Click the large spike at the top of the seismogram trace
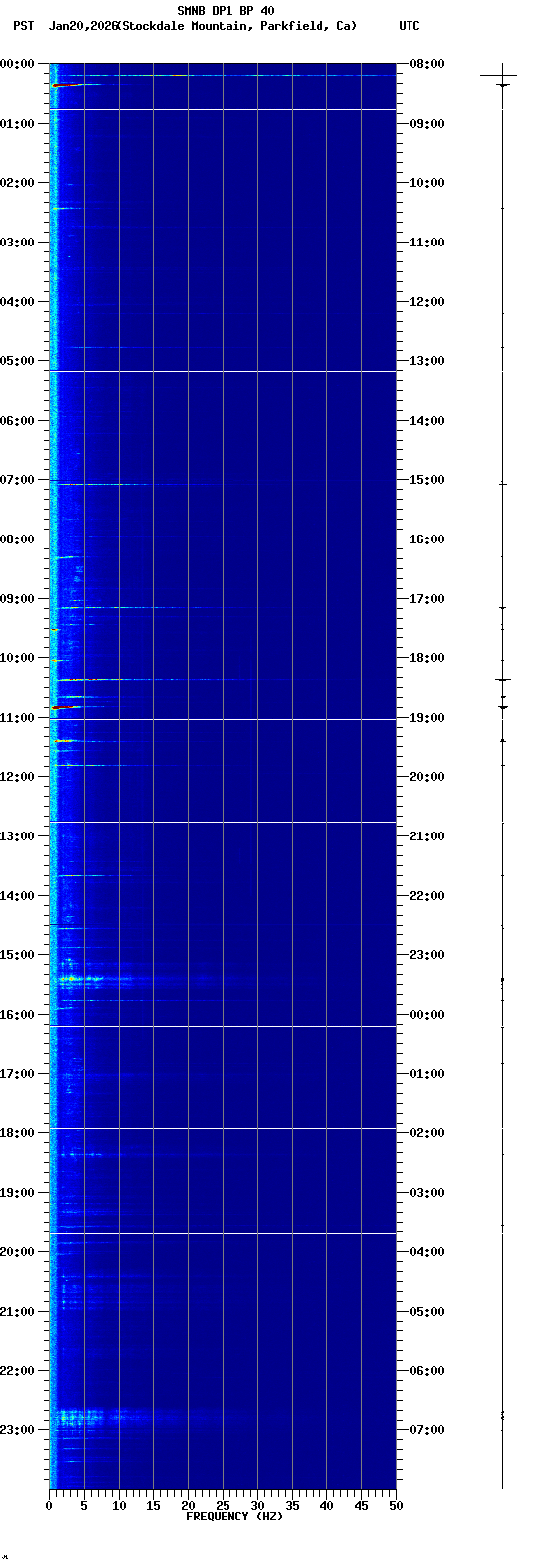Viewport: 546px width, 1568px height. [x=499, y=75]
